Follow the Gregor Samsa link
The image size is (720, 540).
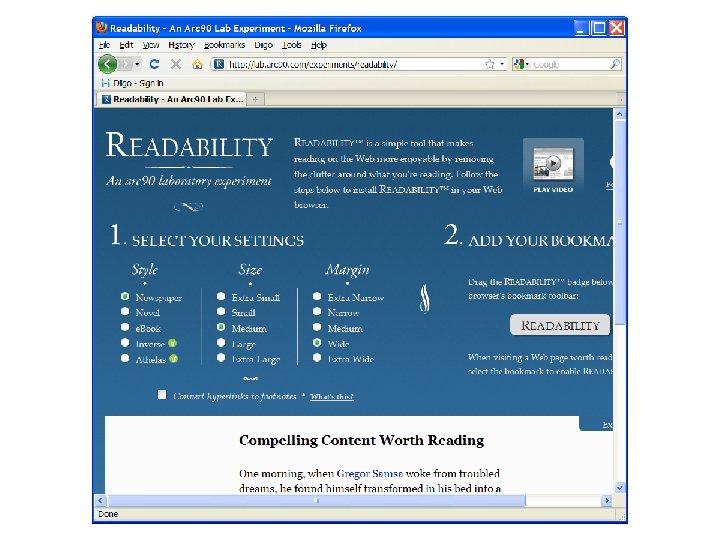(x=370, y=473)
